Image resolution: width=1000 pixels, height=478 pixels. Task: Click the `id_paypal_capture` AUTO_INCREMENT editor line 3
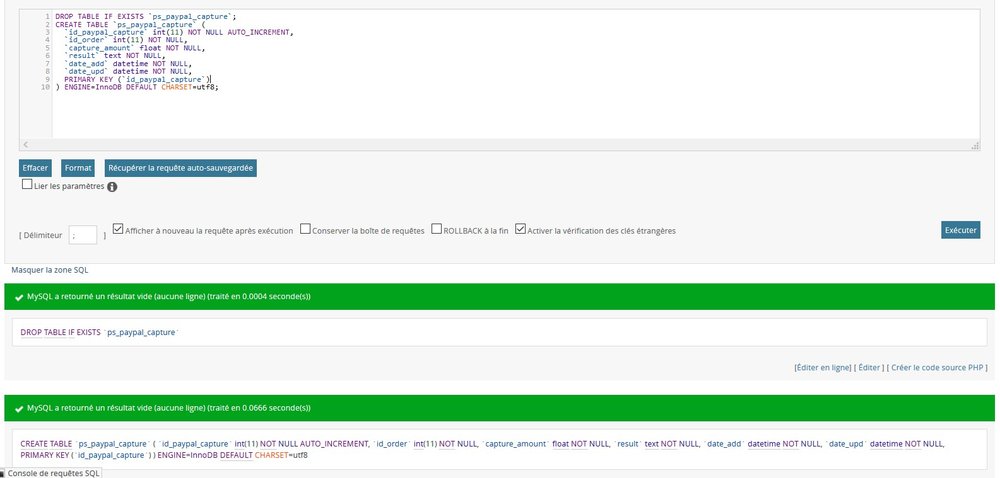(x=179, y=32)
